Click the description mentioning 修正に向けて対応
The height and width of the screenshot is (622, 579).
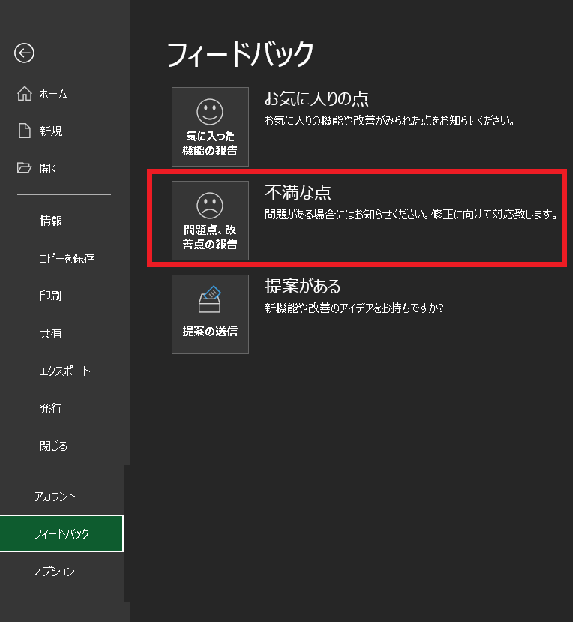coord(411,214)
